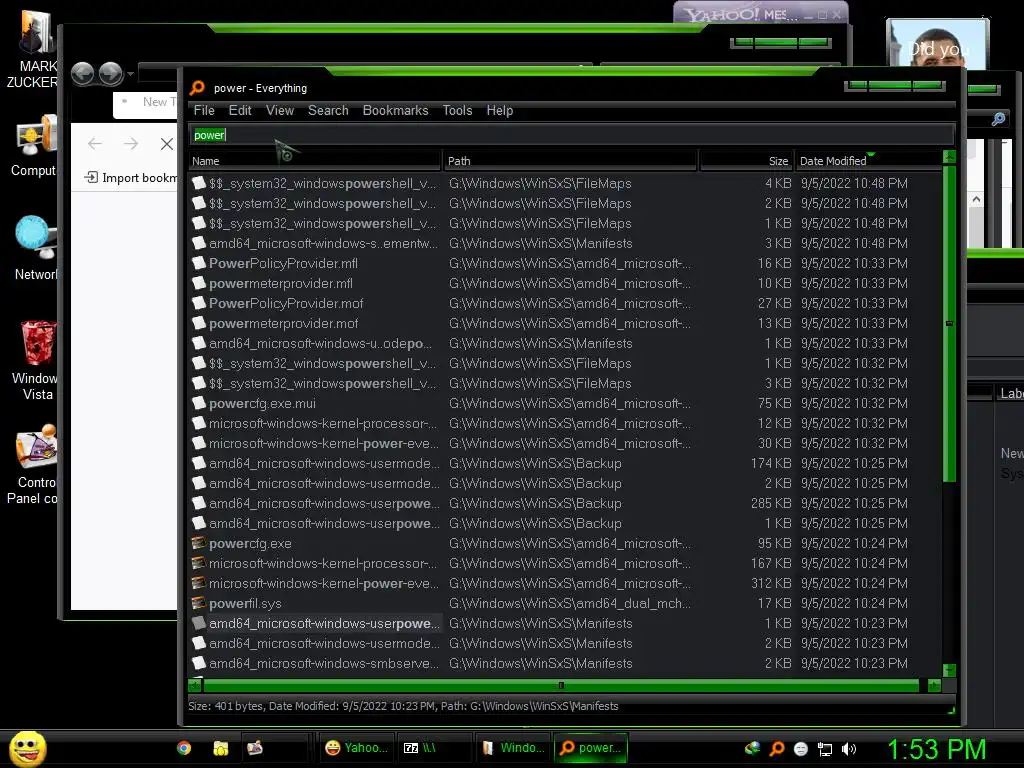The height and width of the screenshot is (768, 1024).
Task: Select the powercfg.exe application icon
Action: coord(199,543)
